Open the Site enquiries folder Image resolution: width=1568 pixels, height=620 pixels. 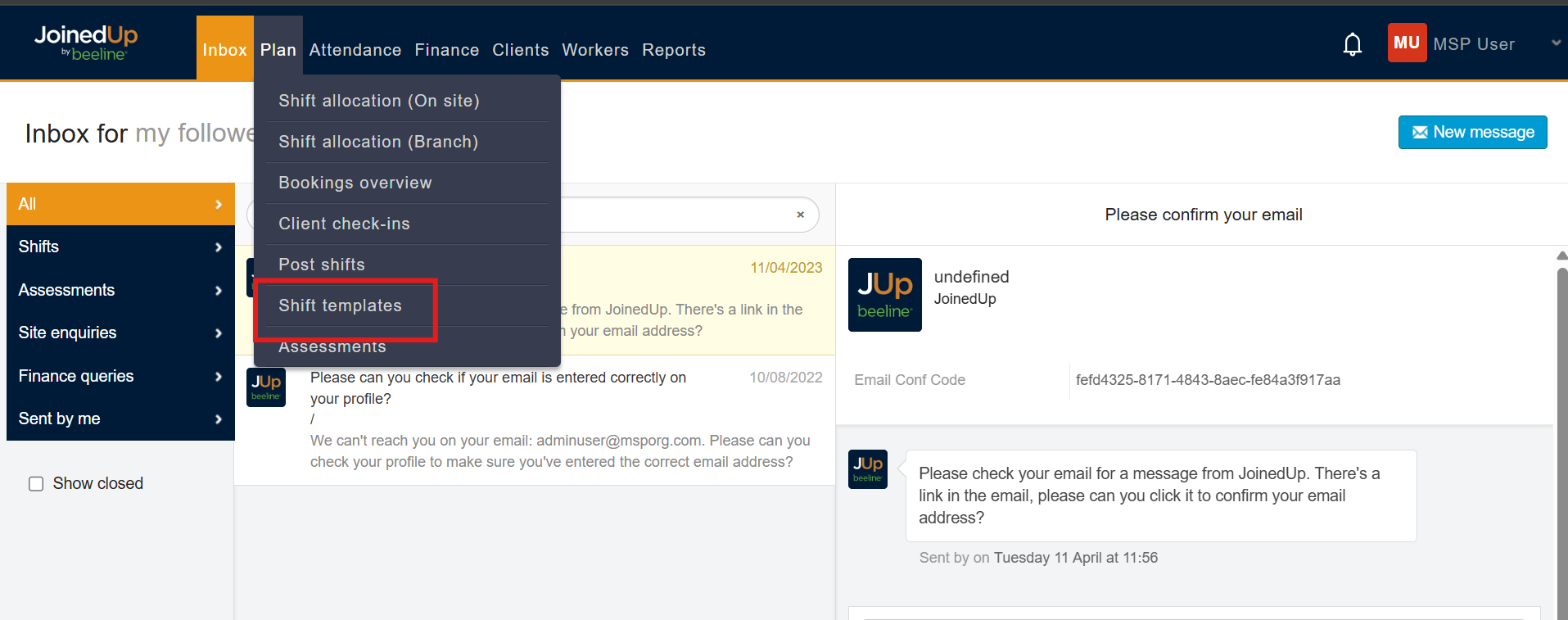click(120, 333)
